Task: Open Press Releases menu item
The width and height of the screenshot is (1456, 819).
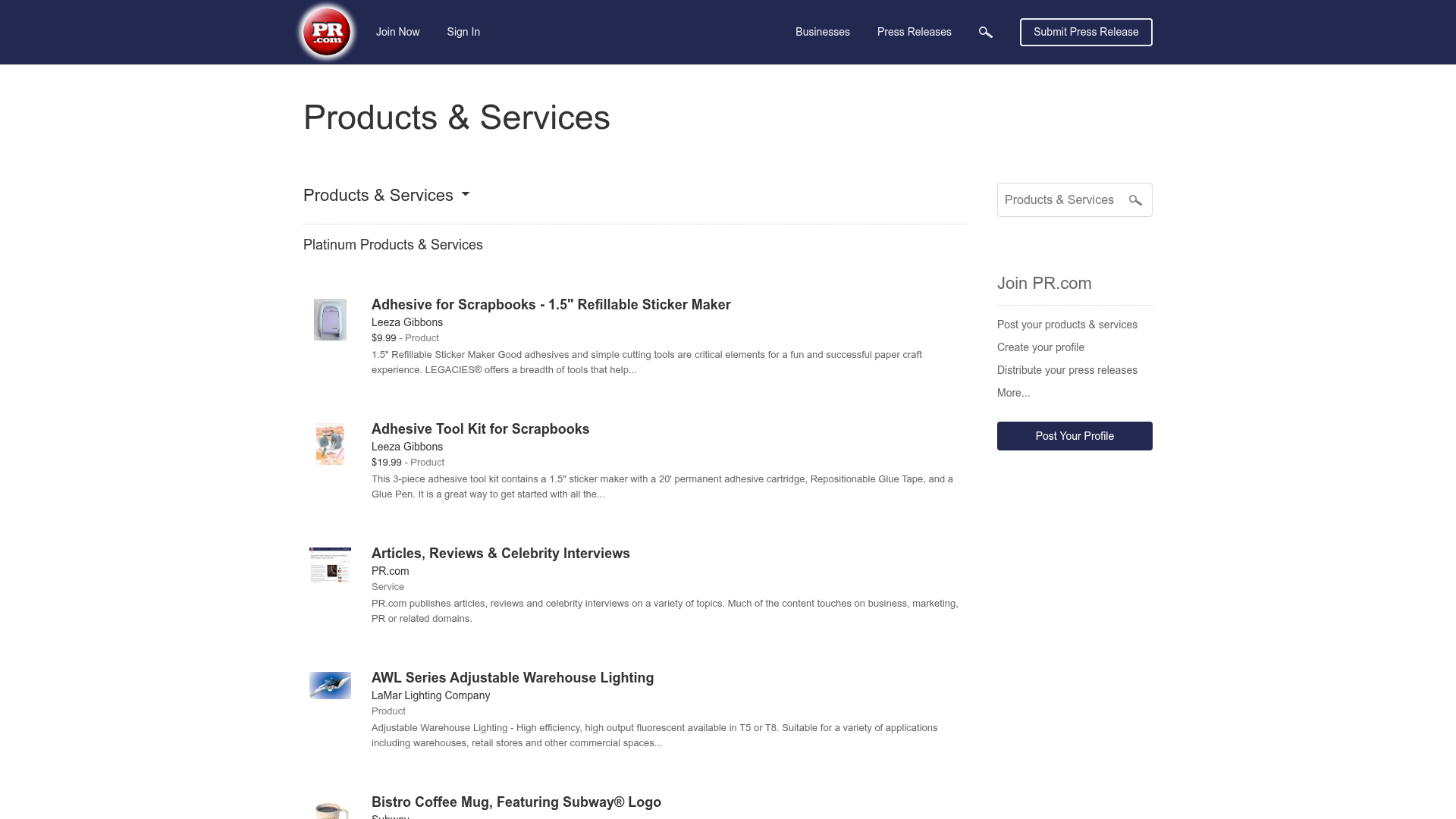Action: point(915,32)
